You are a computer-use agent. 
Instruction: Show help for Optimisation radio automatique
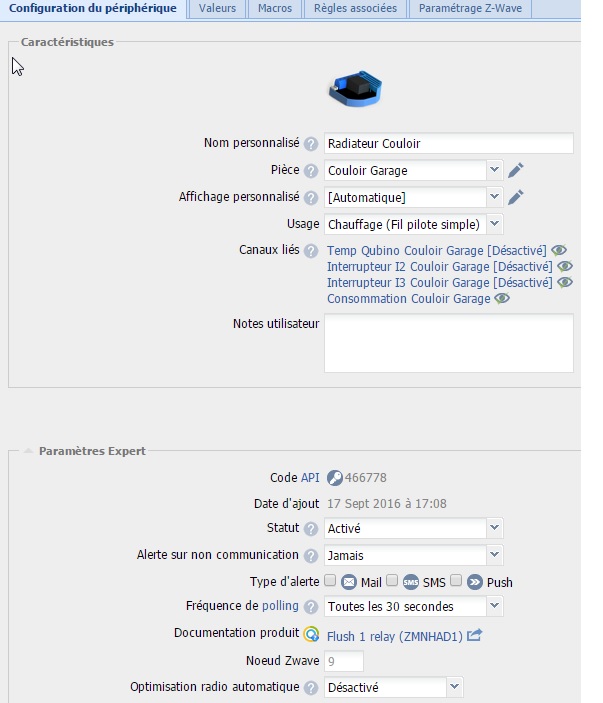point(311,687)
